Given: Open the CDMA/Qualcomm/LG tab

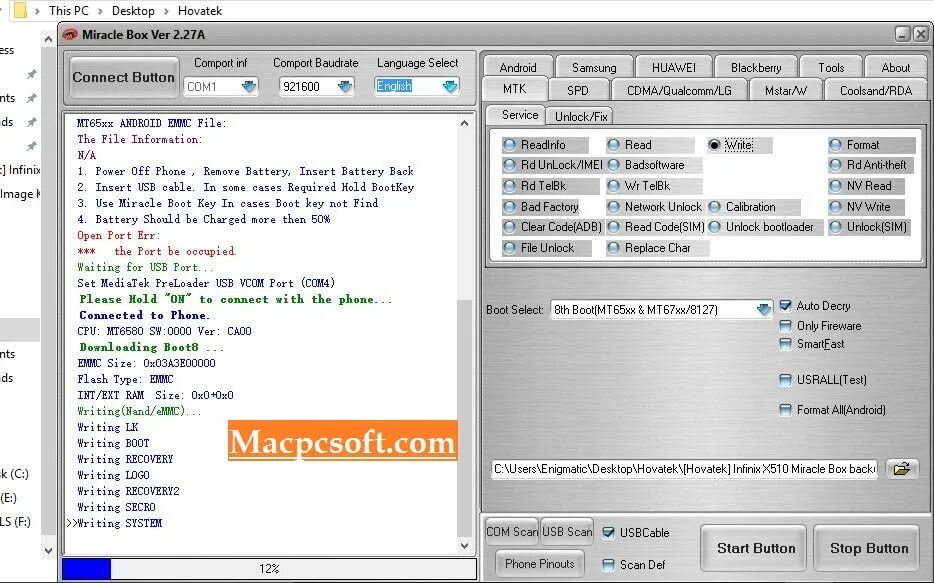Looking at the screenshot, I should 679,91.
